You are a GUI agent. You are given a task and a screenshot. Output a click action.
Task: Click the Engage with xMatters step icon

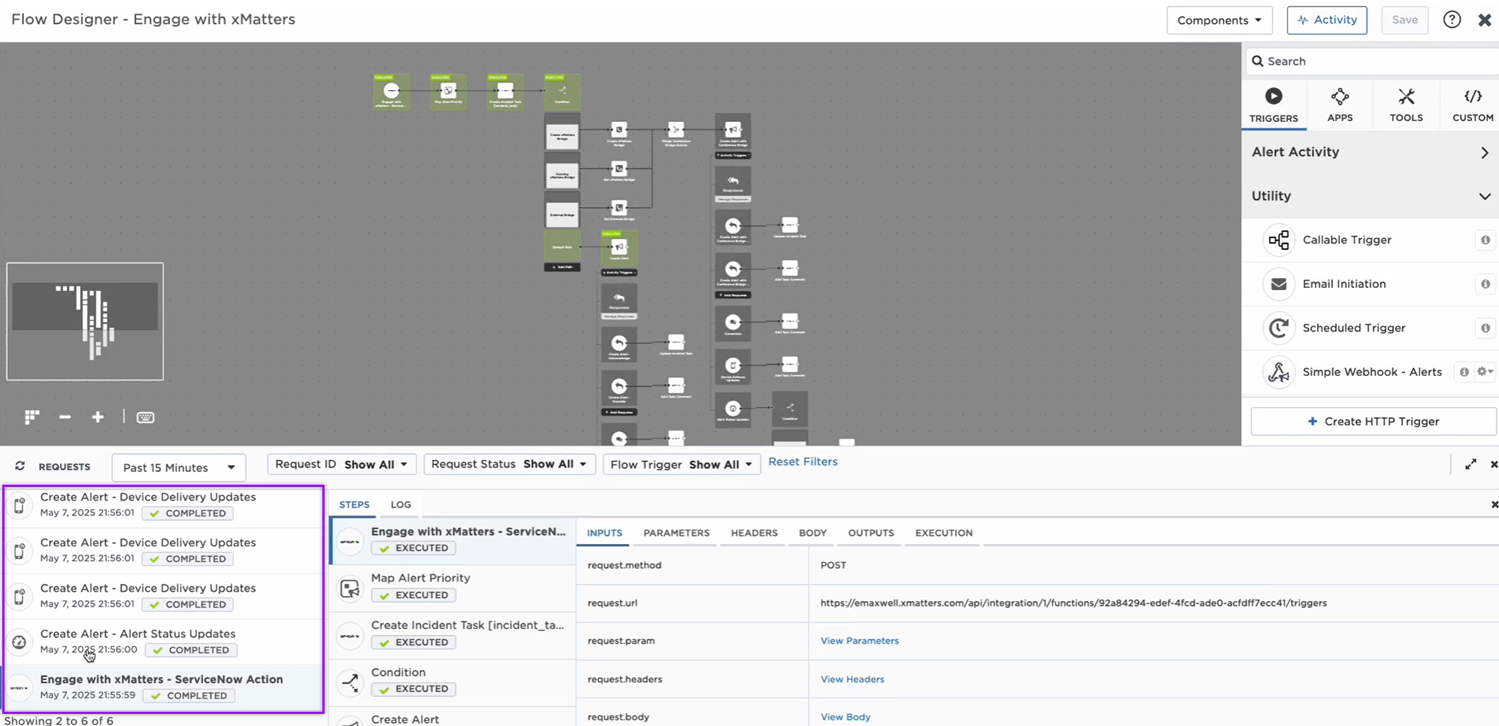[x=350, y=542]
